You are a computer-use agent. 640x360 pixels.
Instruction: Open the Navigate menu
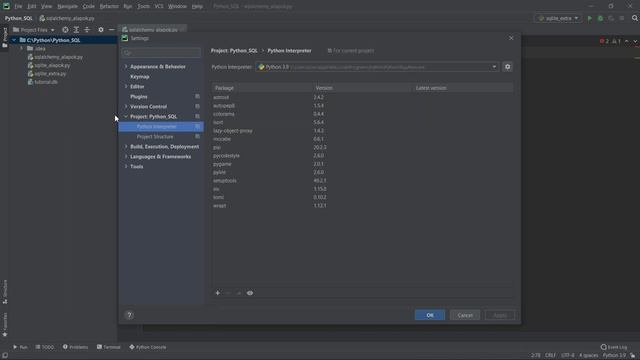(x=67, y=7)
